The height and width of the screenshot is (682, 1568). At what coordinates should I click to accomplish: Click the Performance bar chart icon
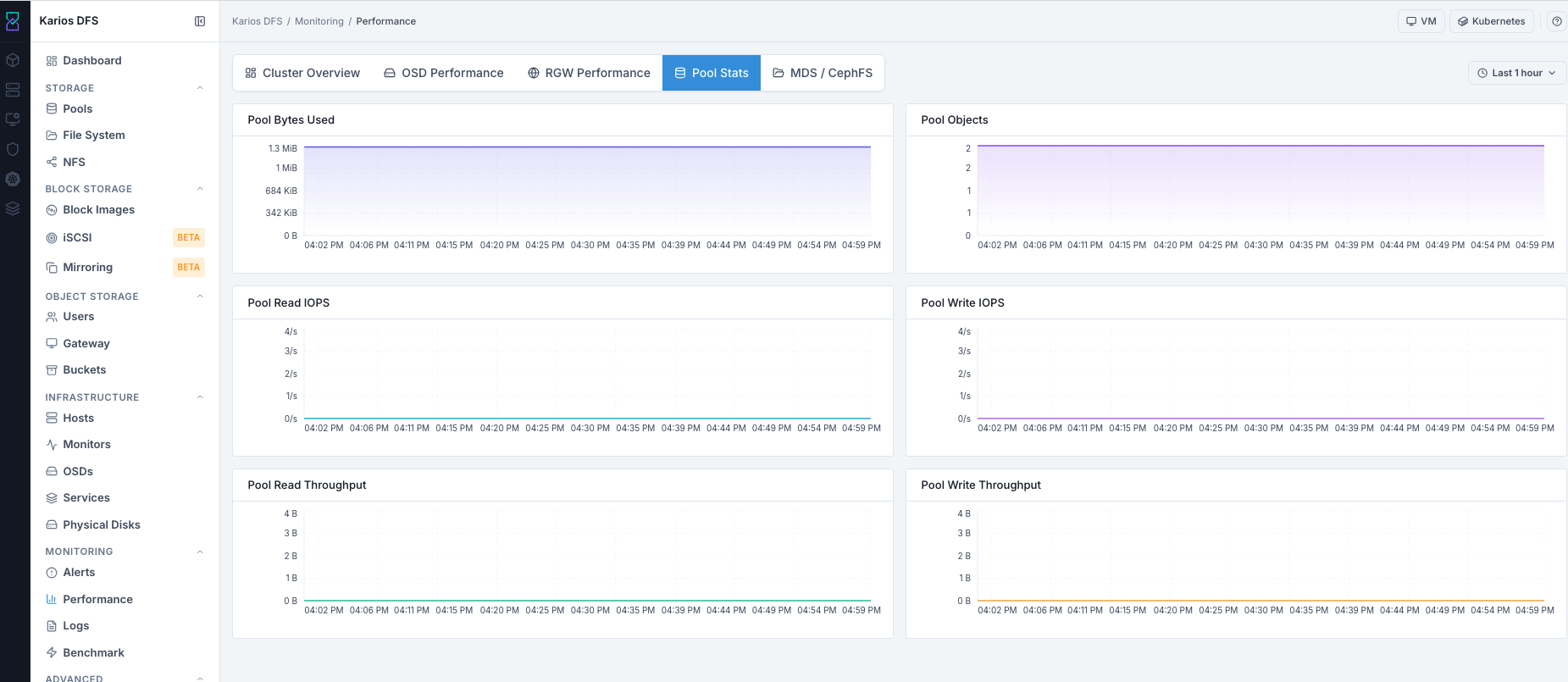(x=52, y=599)
